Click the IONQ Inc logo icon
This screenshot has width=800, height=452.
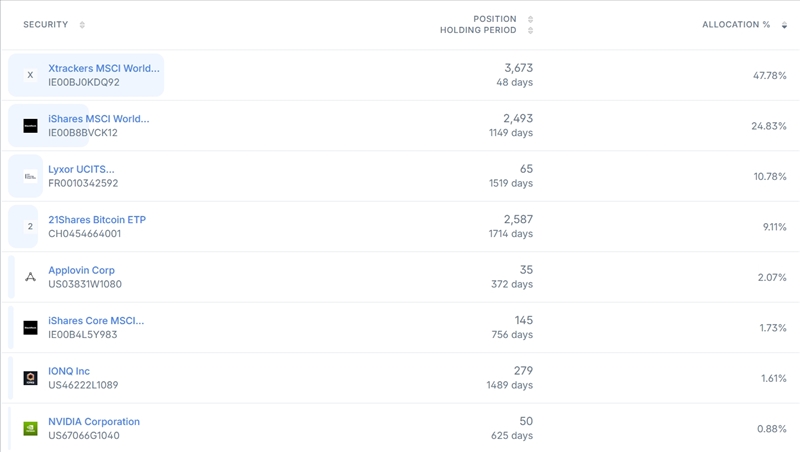[x=30, y=378]
